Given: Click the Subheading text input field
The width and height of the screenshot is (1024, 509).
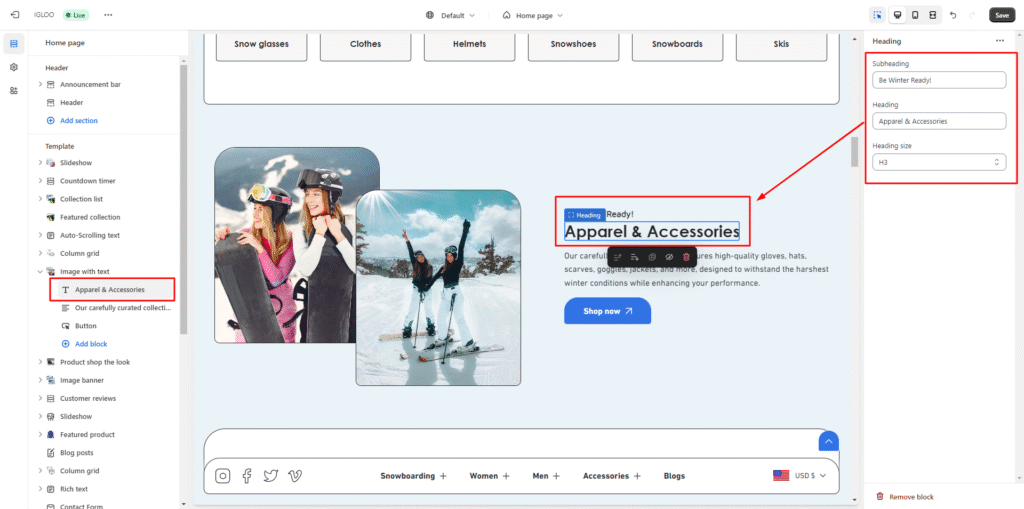Looking at the screenshot, I should (x=938, y=79).
